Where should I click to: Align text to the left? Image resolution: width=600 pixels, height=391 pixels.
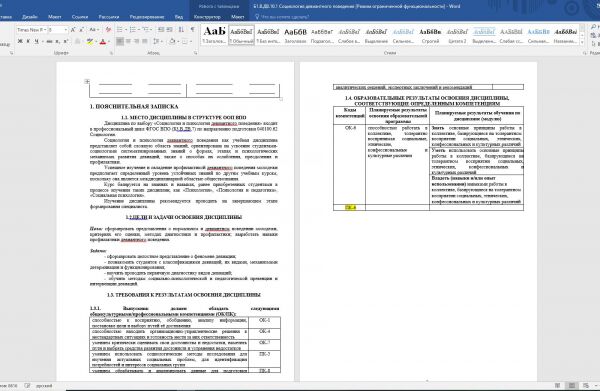pos(120,41)
